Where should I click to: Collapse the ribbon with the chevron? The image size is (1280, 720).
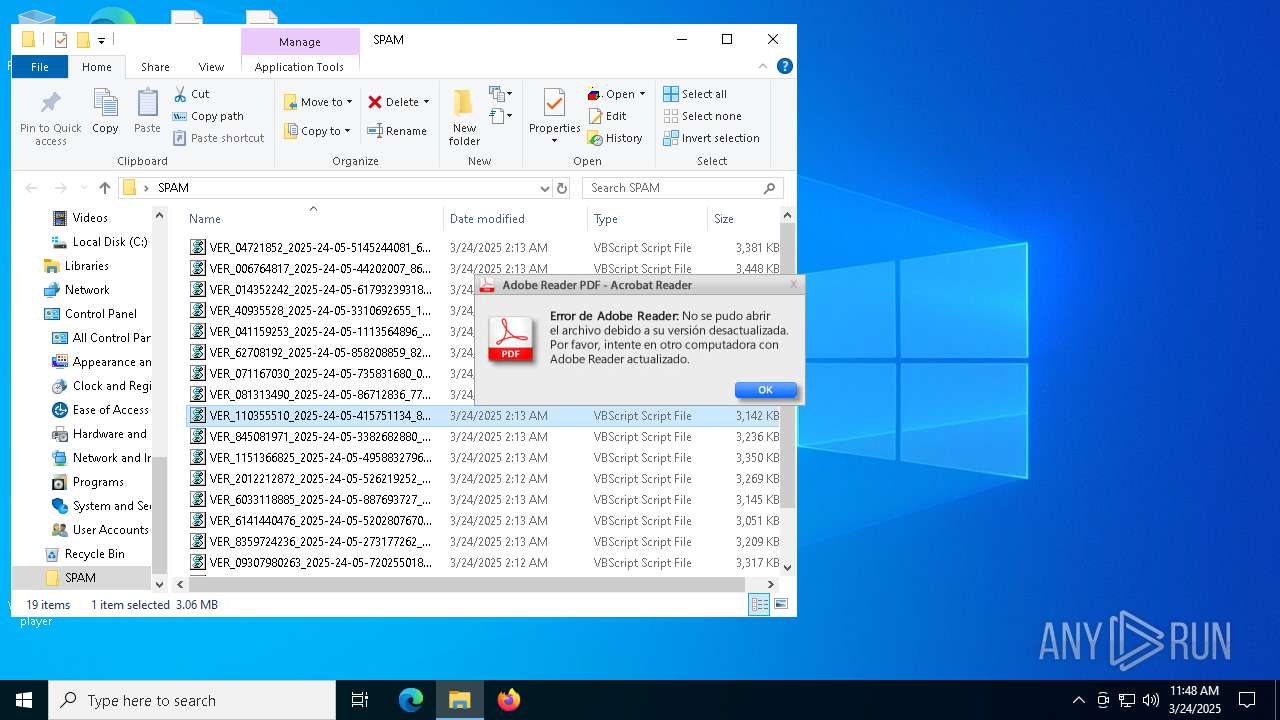pyautogui.click(x=763, y=66)
